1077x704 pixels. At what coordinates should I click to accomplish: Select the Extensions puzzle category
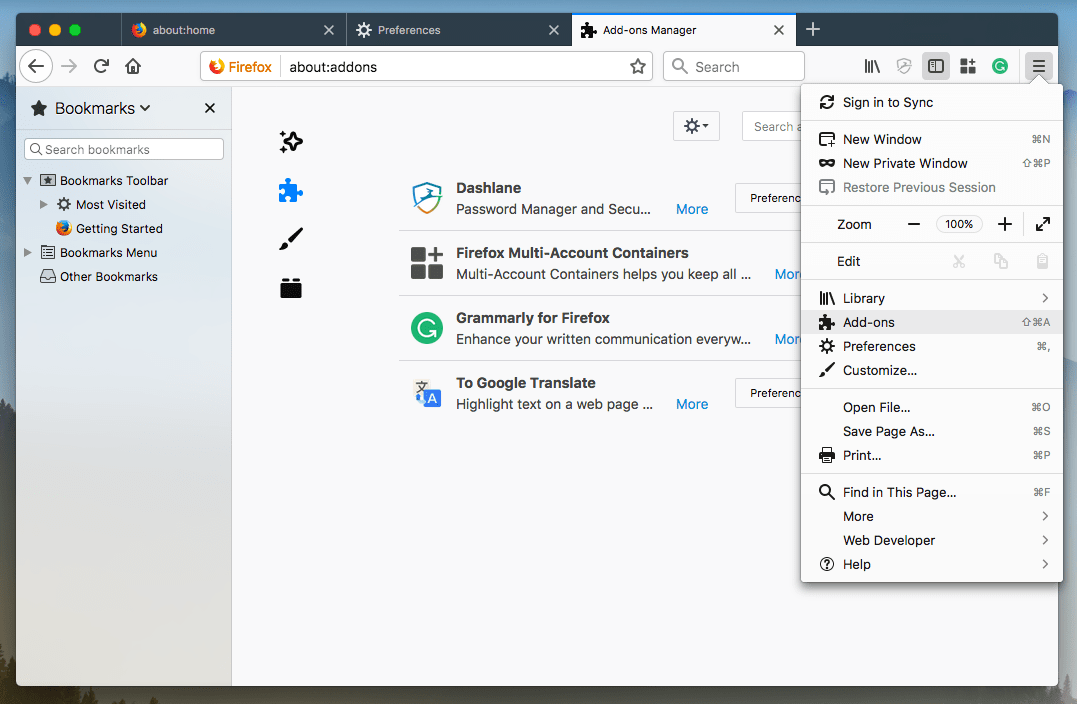pos(291,191)
